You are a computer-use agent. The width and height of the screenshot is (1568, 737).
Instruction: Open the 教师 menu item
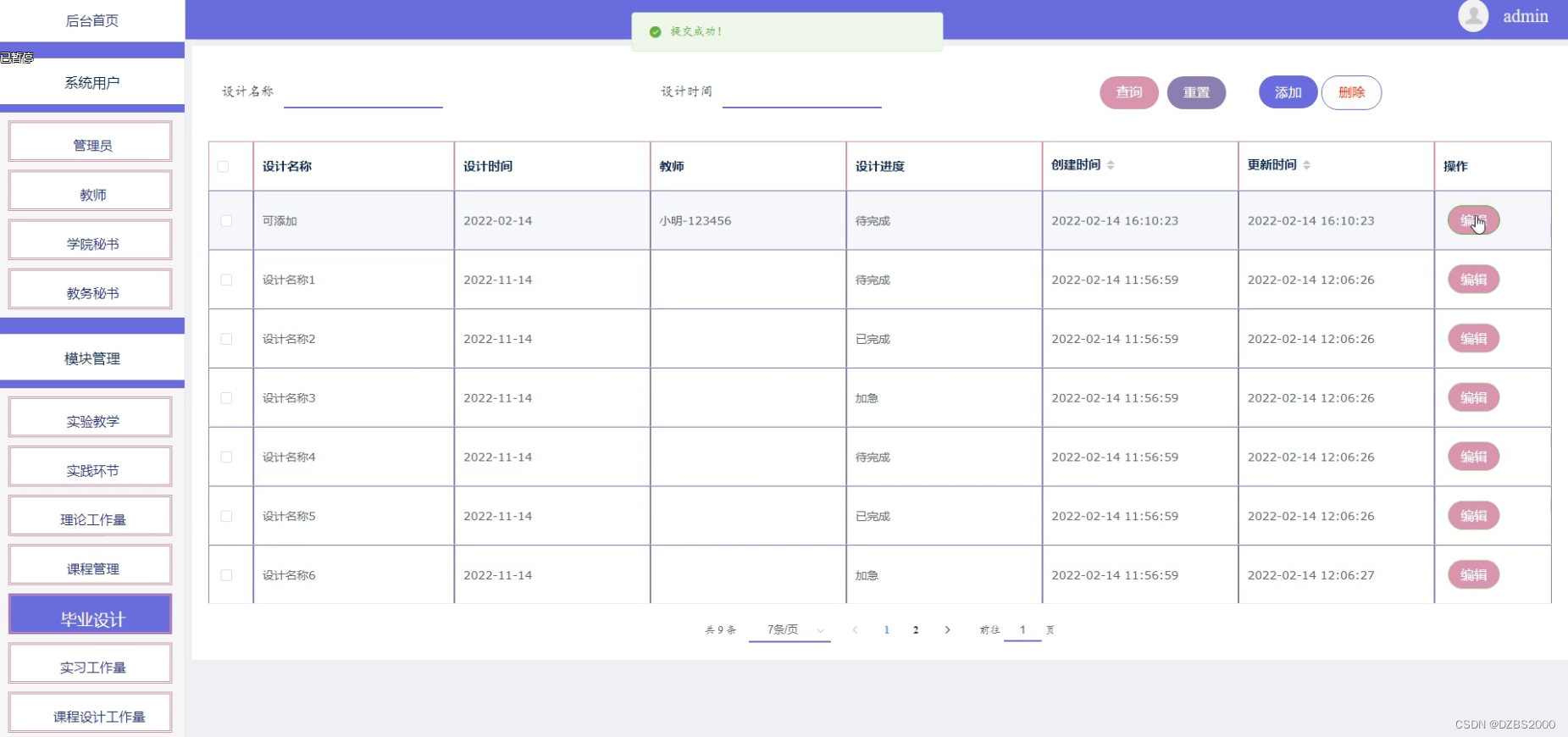pyautogui.click(x=91, y=191)
